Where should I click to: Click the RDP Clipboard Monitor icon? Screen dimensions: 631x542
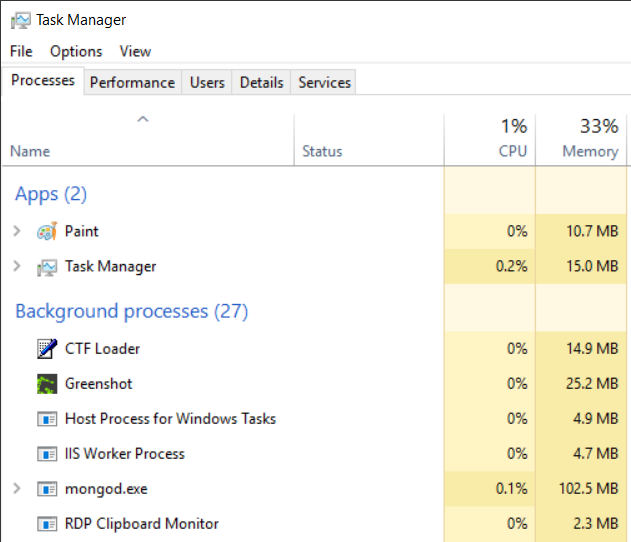point(47,524)
